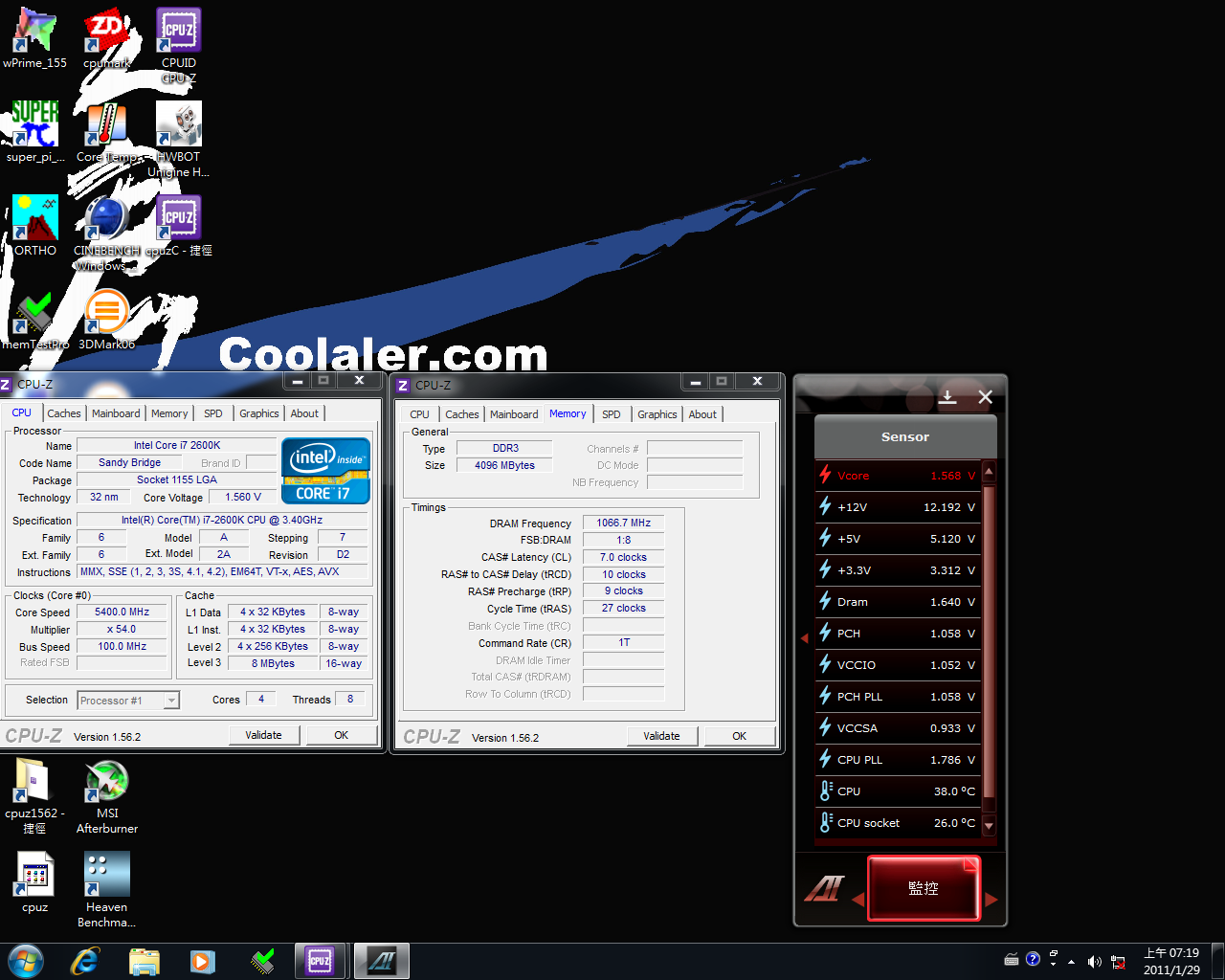Click the Show desktop button
Viewport: 1225px width, 980px height.
pos(1217,961)
